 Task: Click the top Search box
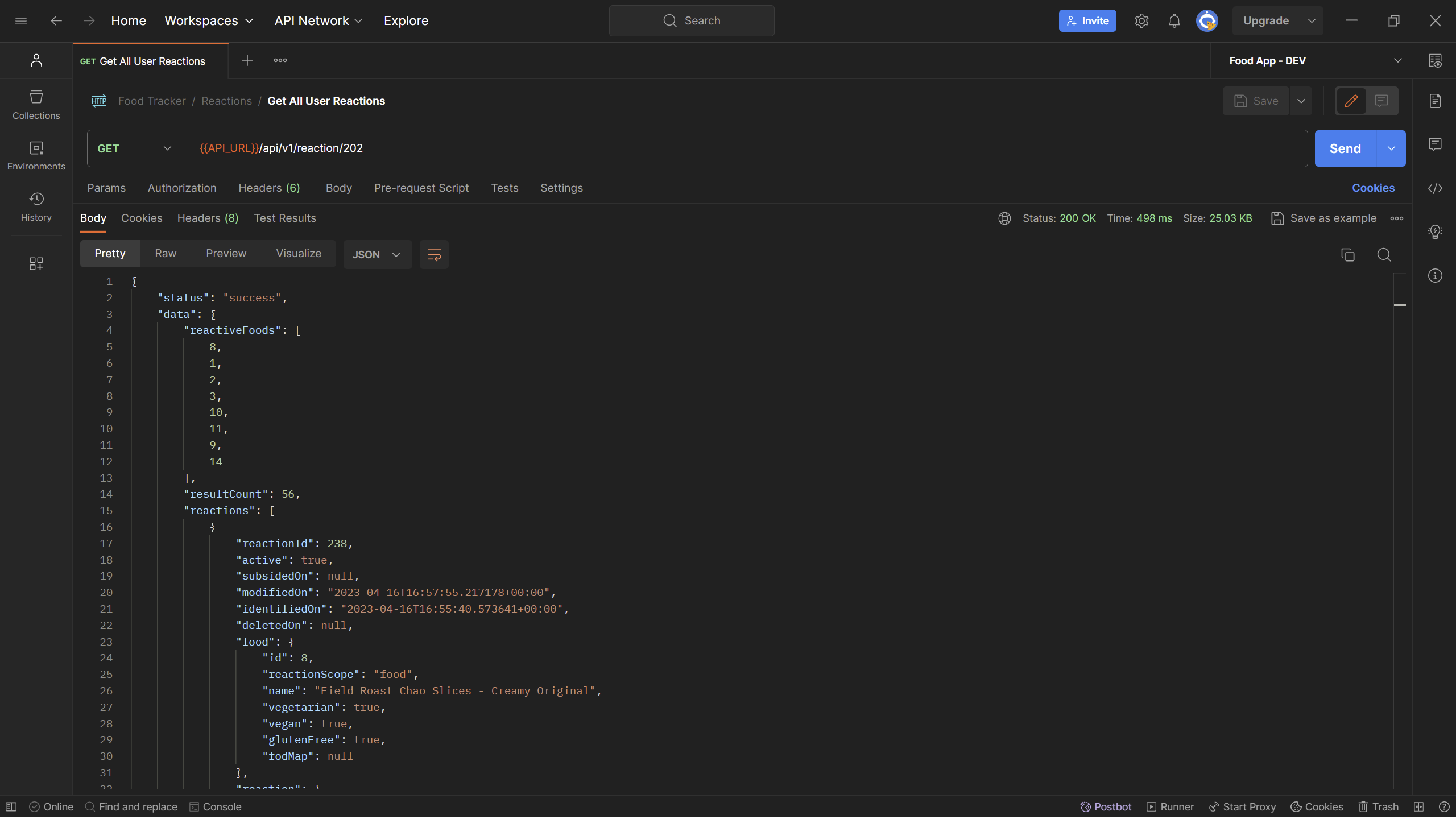[692, 21]
